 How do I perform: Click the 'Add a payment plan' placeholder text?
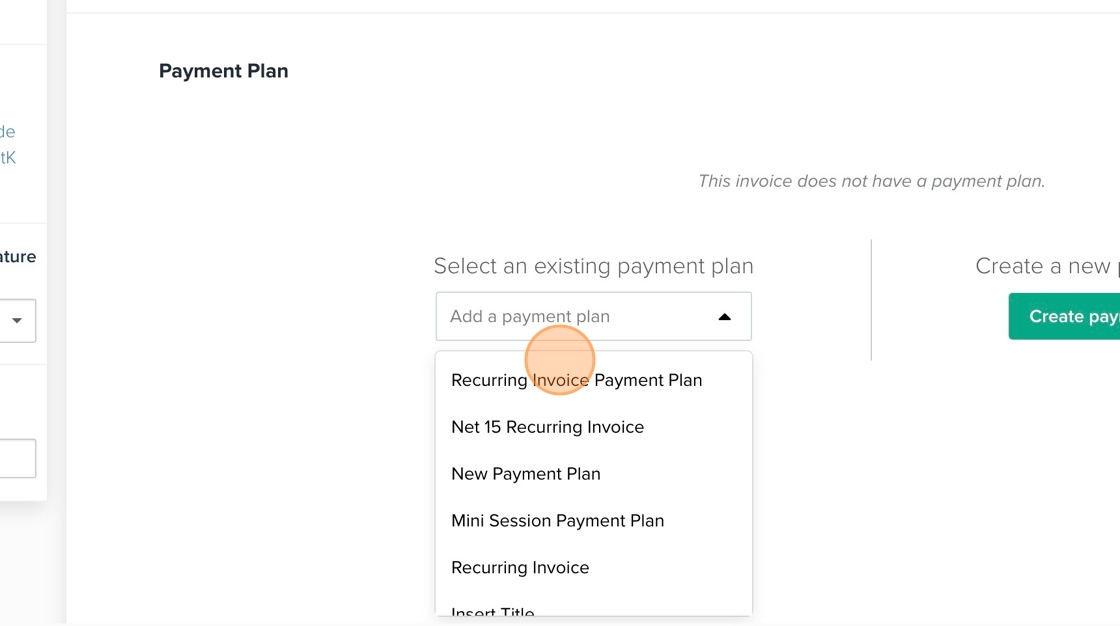(x=530, y=316)
